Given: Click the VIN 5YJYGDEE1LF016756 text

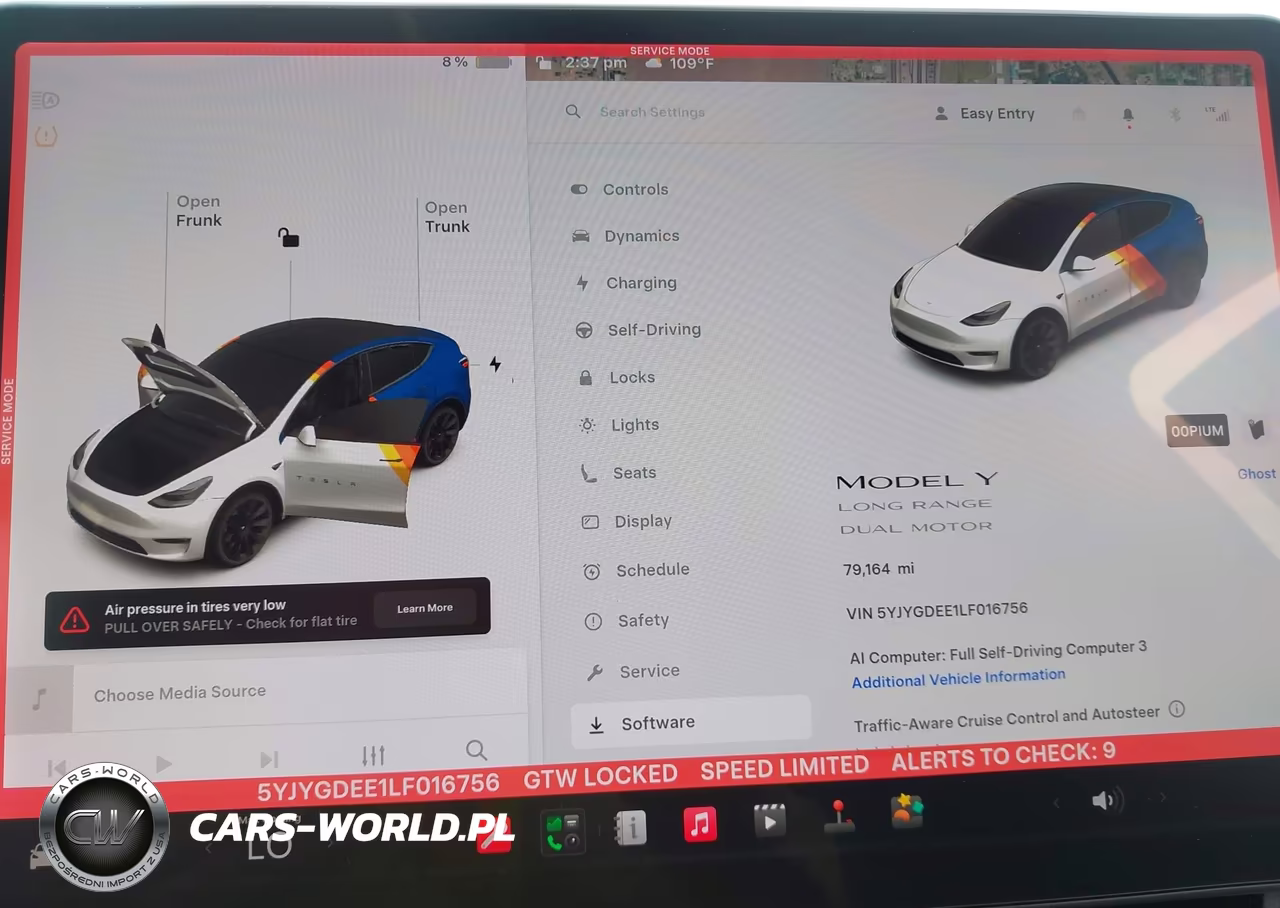Looking at the screenshot, I should pos(936,611).
